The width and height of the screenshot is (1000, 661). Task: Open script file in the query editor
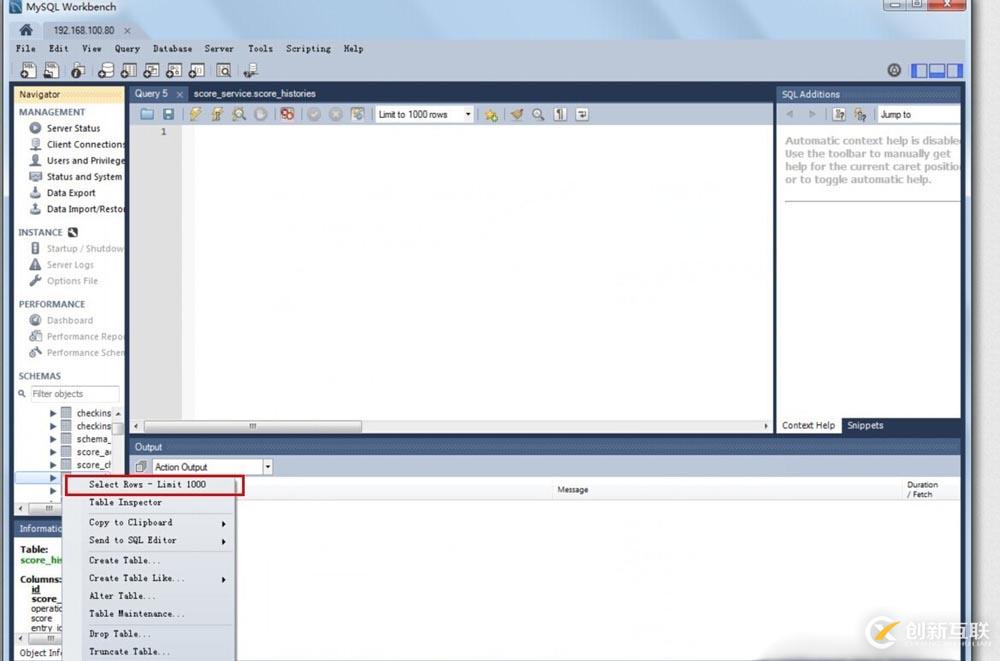(x=147, y=114)
